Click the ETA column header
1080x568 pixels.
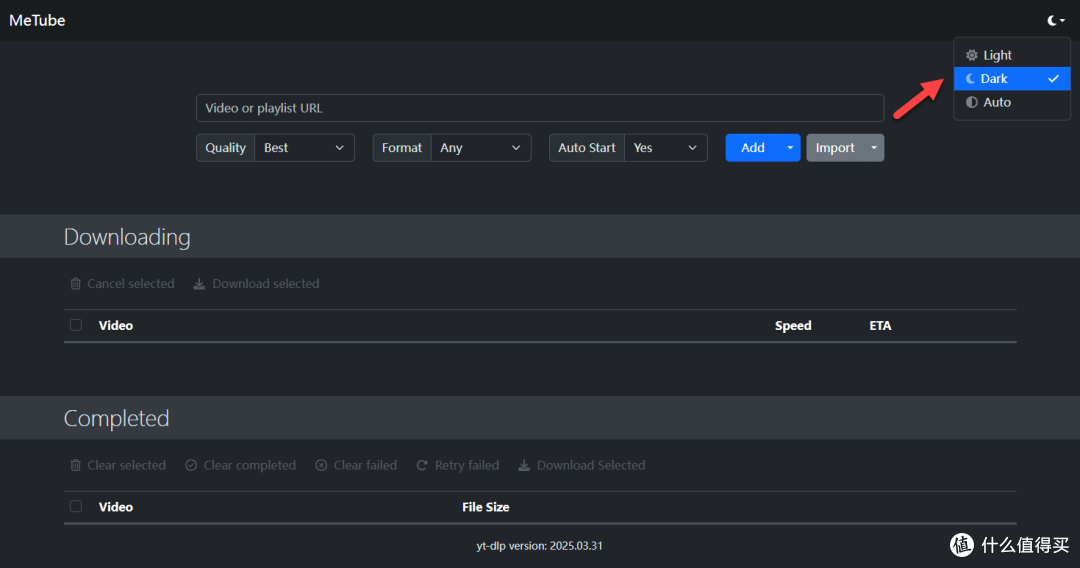click(880, 326)
